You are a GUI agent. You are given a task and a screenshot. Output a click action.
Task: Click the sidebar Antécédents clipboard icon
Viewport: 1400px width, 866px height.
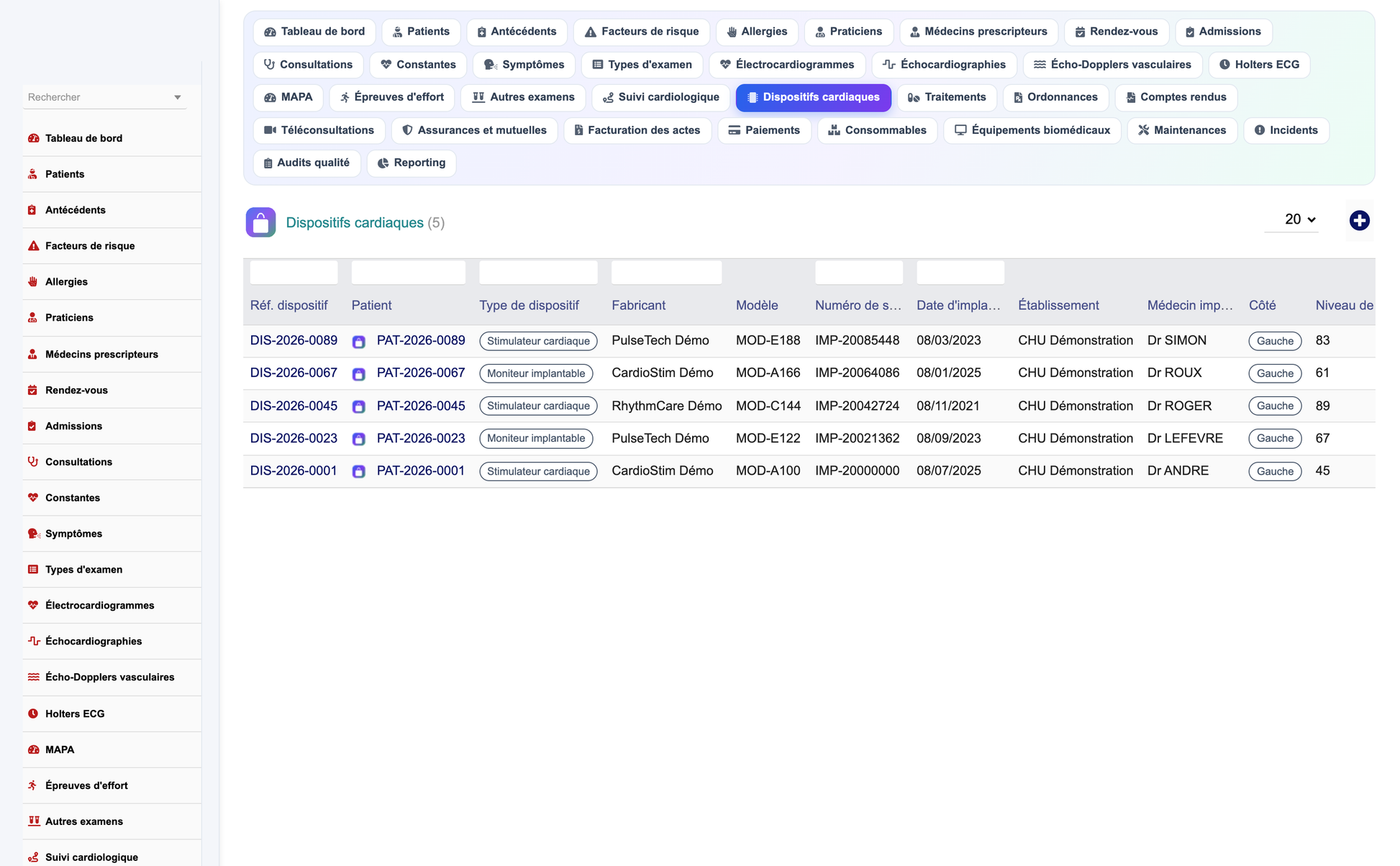pyautogui.click(x=32, y=210)
